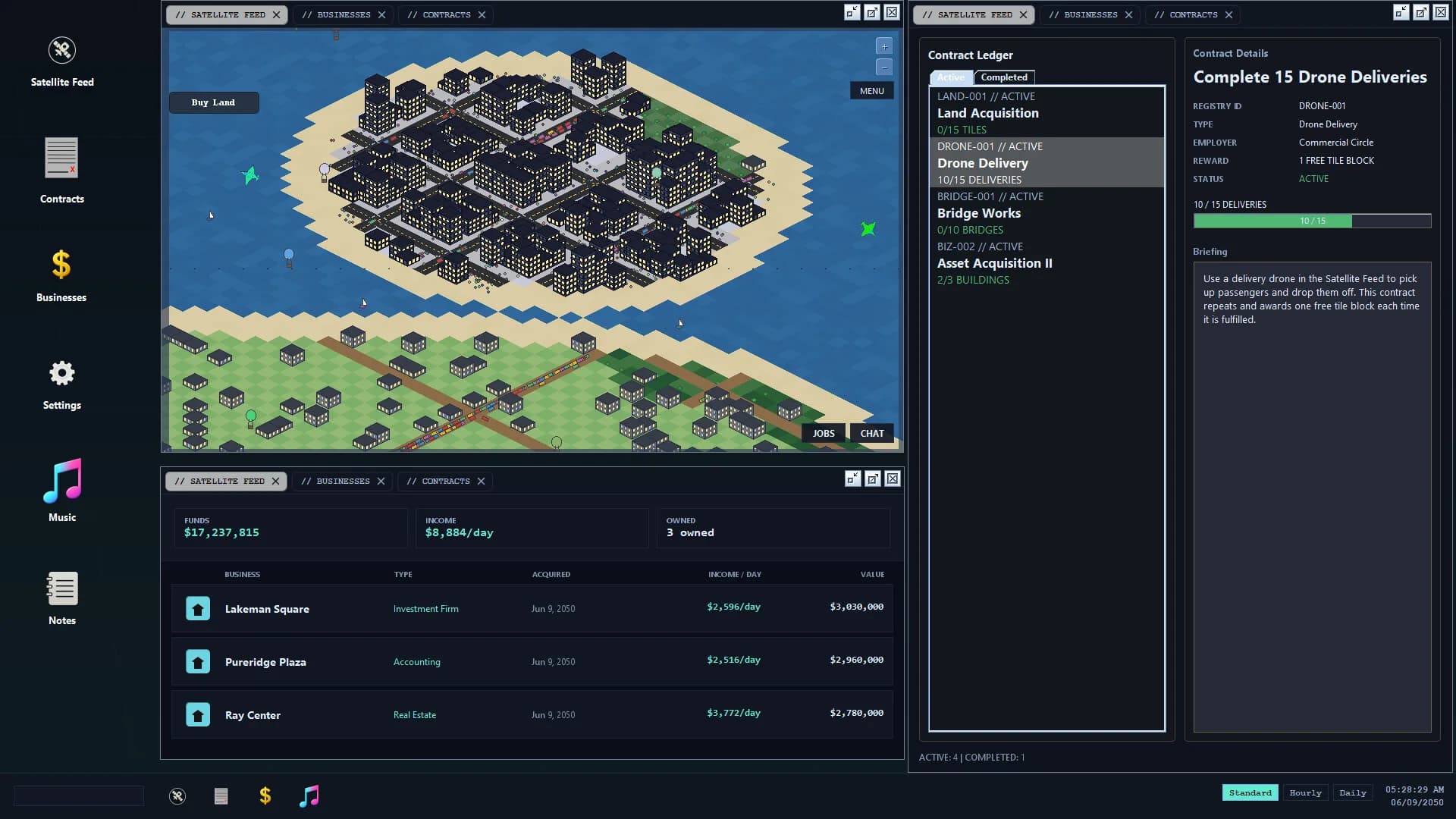Open Lakeman Square business row
Image resolution: width=1456 pixels, height=819 pixels.
point(532,608)
